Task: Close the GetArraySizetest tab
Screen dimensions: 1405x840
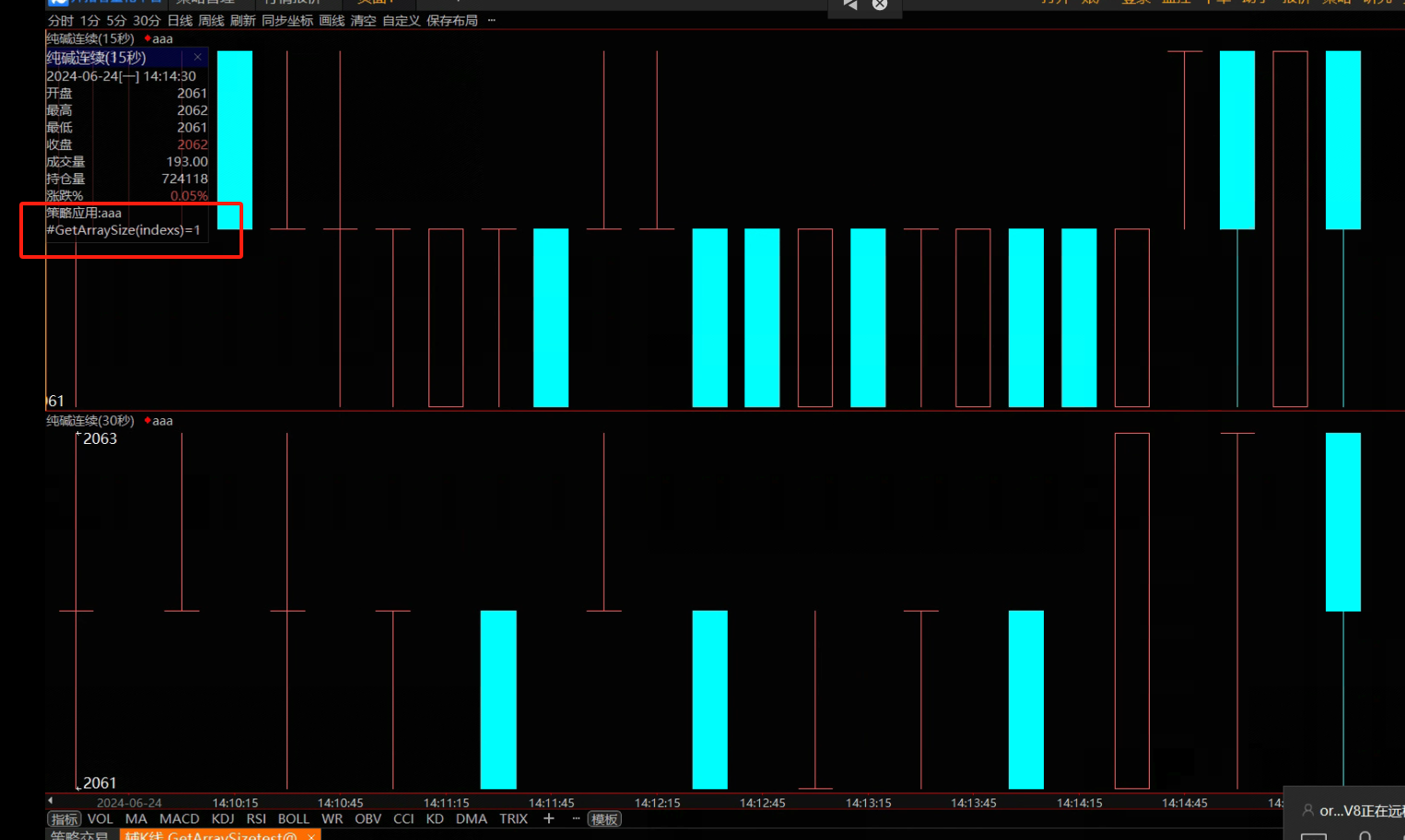Action: pos(311,836)
